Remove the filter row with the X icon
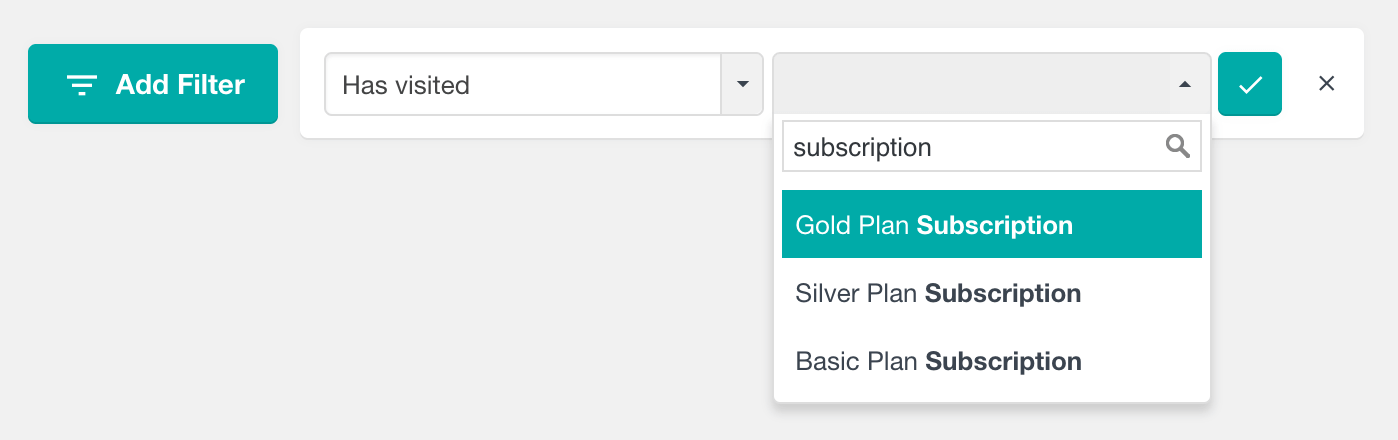Image resolution: width=1398 pixels, height=440 pixels. coord(1327,84)
